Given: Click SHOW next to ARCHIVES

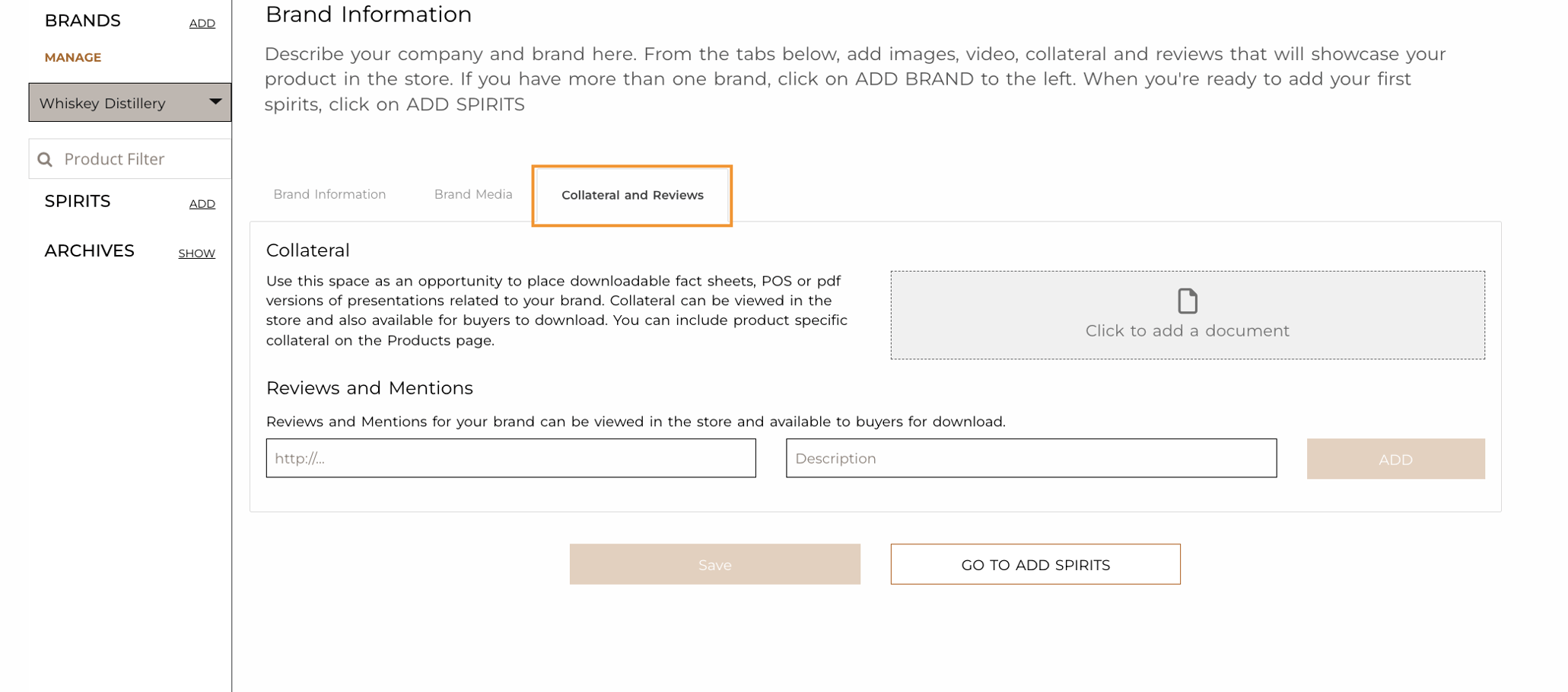Looking at the screenshot, I should pos(196,253).
